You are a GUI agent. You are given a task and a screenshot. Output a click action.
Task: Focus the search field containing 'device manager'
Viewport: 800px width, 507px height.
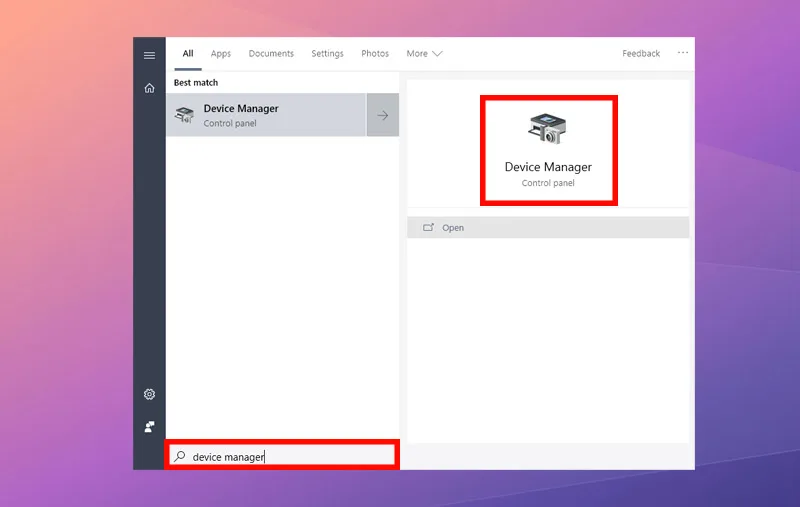tap(290, 456)
